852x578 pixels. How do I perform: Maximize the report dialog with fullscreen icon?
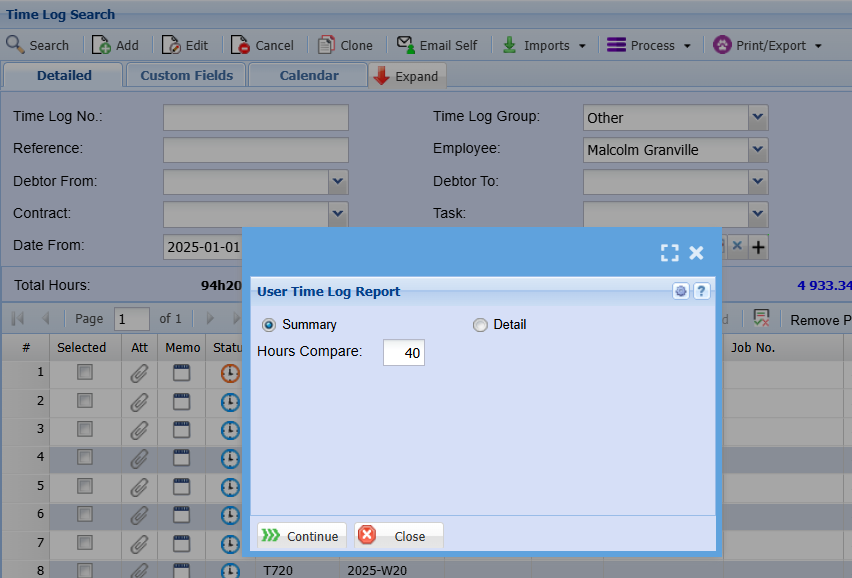tap(669, 253)
